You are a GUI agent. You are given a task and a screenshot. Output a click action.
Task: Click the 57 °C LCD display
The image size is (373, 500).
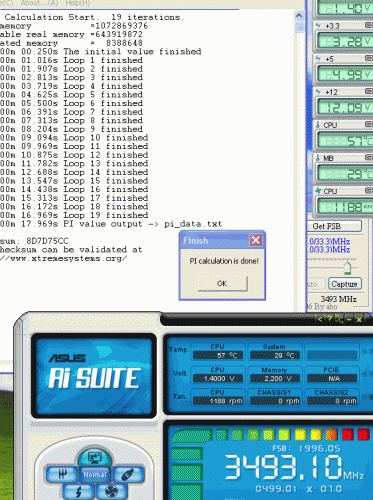[345, 140]
